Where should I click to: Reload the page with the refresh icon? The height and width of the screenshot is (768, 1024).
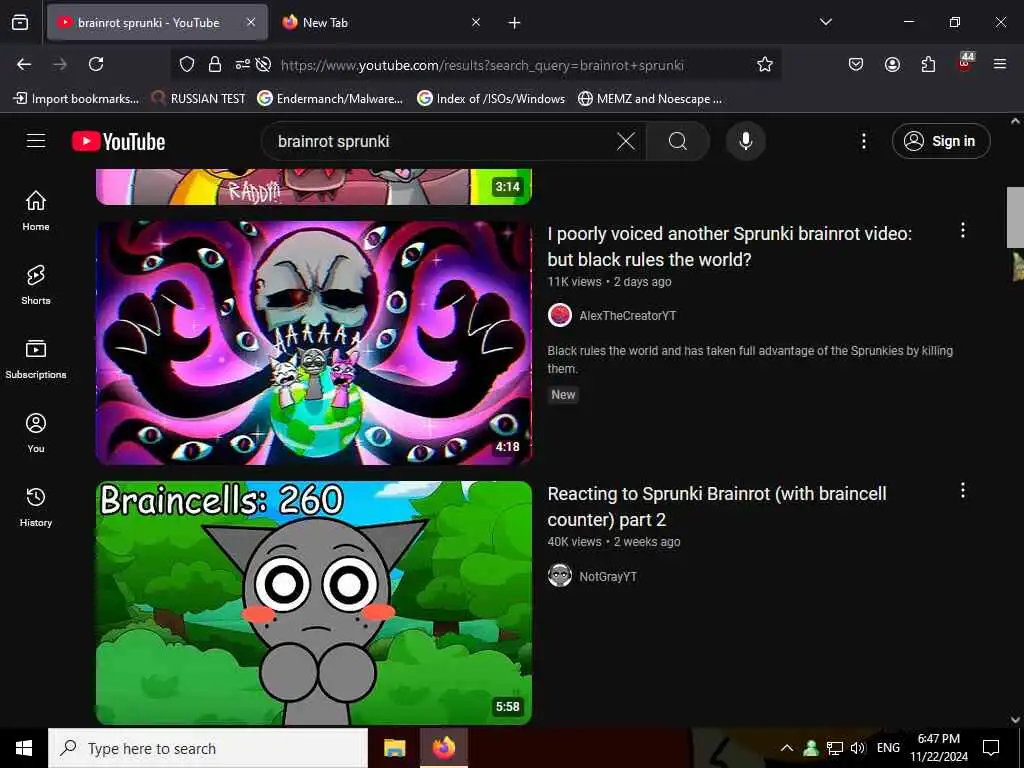[x=96, y=64]
